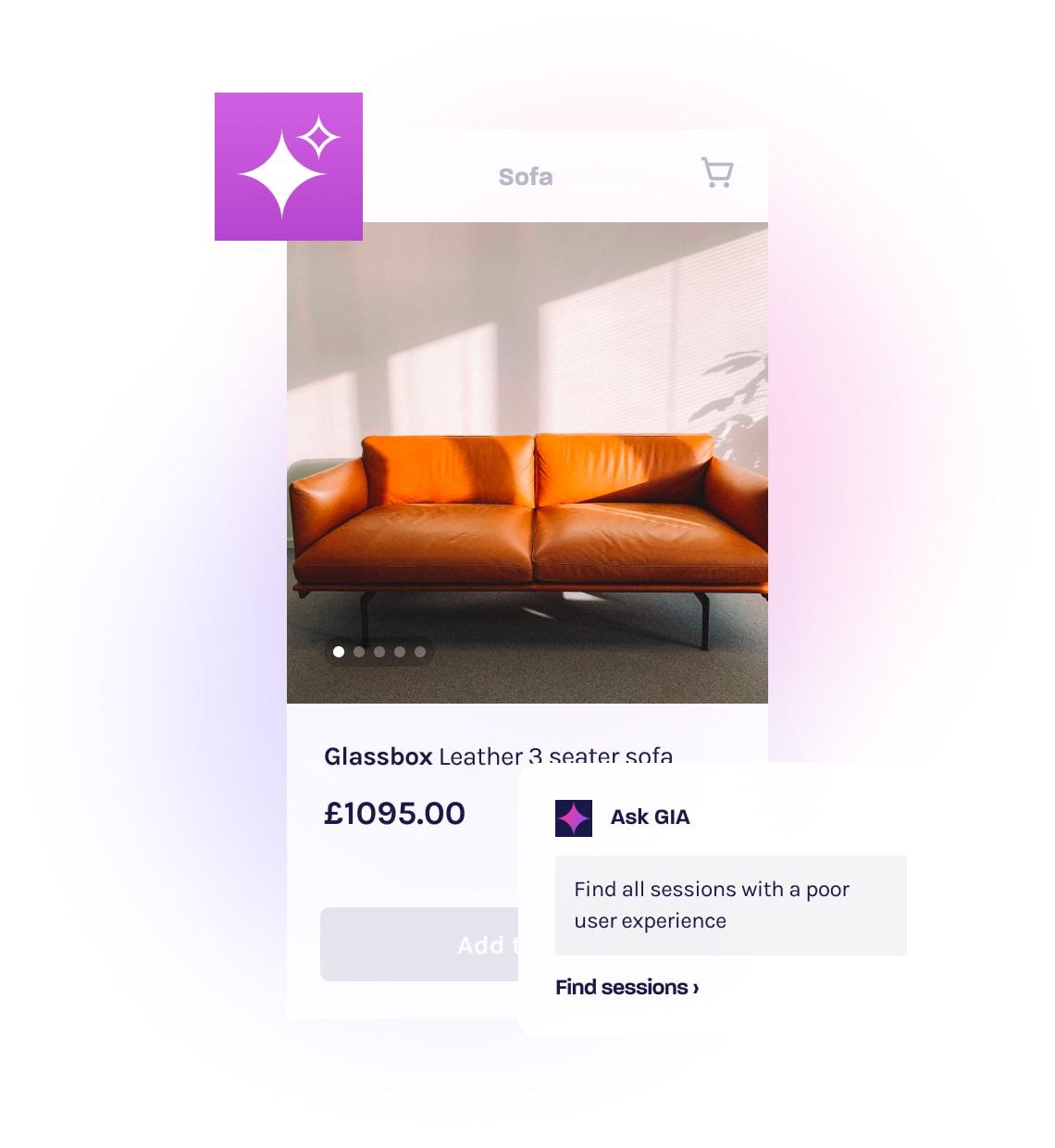Select the first carousel dot

click(339, 652)
